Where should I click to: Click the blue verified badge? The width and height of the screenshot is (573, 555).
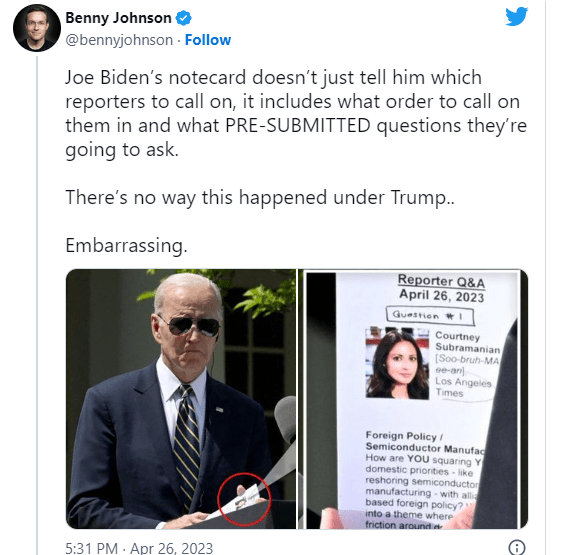click(183, 18)
